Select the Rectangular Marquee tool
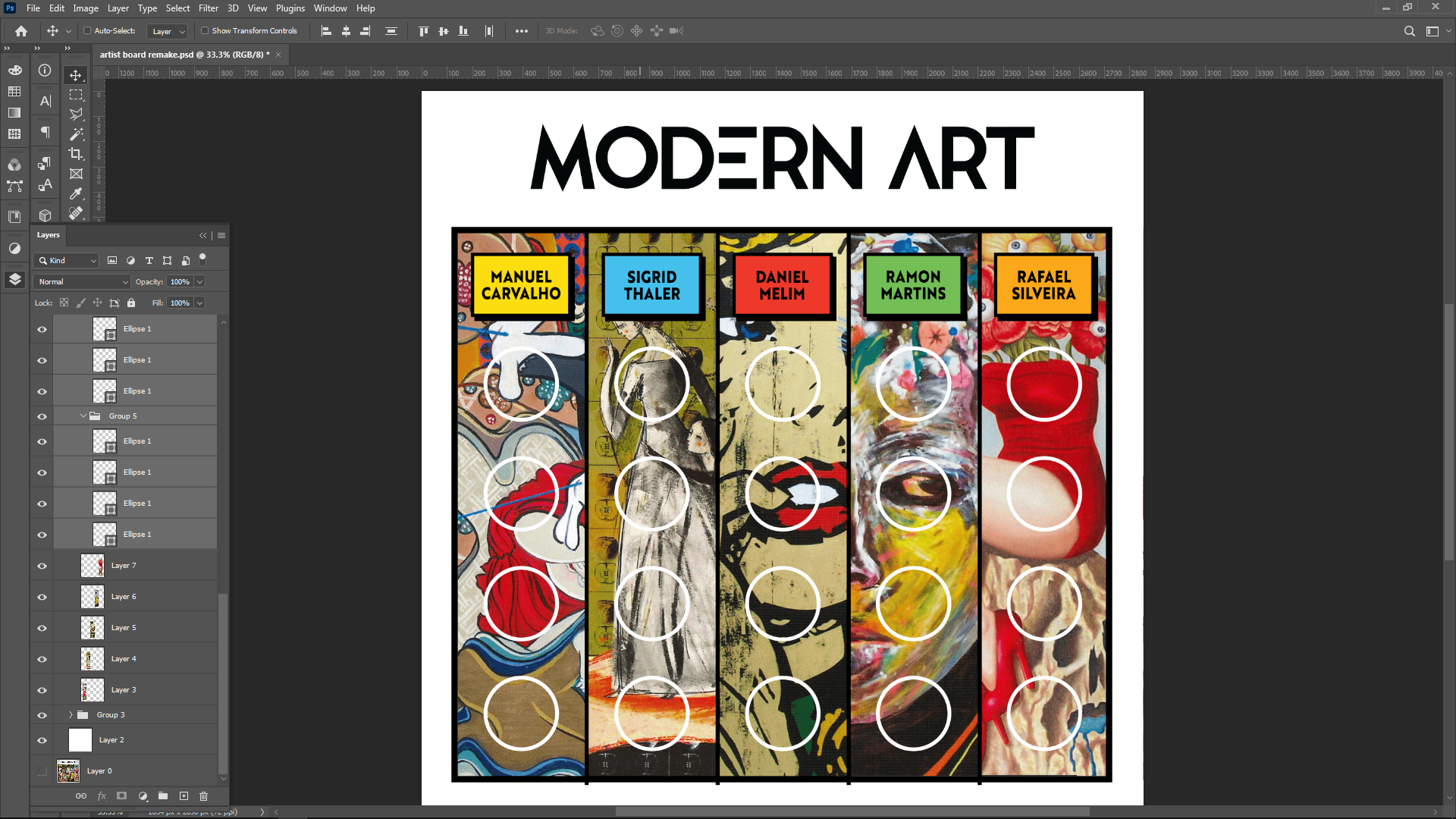1456x819 pixels. [x=76, y=95]
